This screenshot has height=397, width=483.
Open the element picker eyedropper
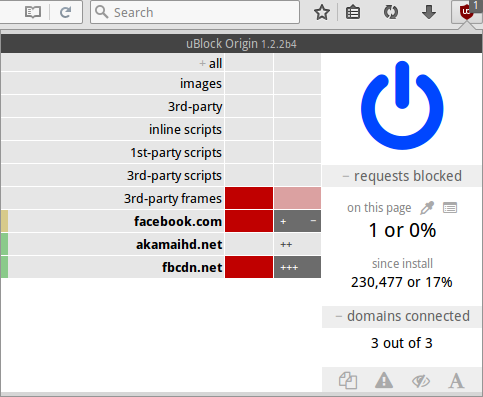click(x=427, y=208)
